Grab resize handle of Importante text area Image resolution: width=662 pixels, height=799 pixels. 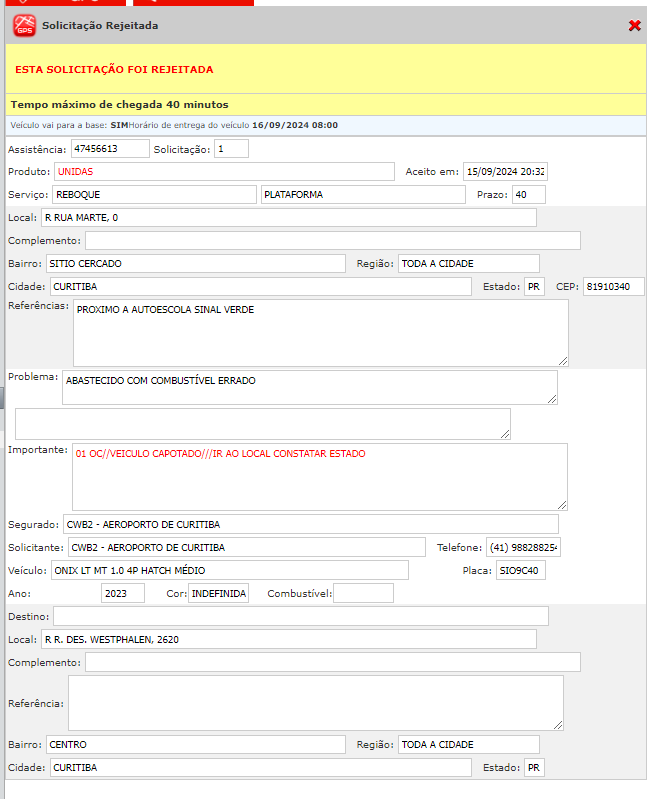562,505
